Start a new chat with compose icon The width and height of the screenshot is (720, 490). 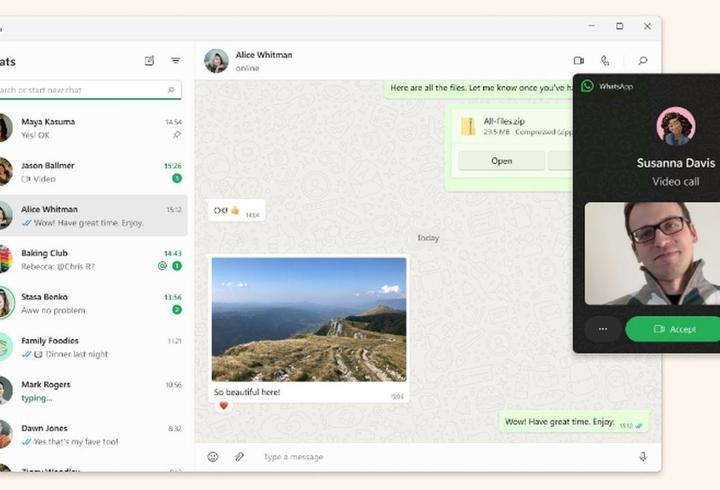tap(149, 61)
